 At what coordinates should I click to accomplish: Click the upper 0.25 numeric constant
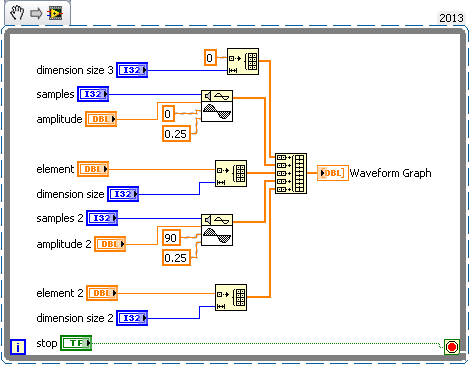pos(176,134)
